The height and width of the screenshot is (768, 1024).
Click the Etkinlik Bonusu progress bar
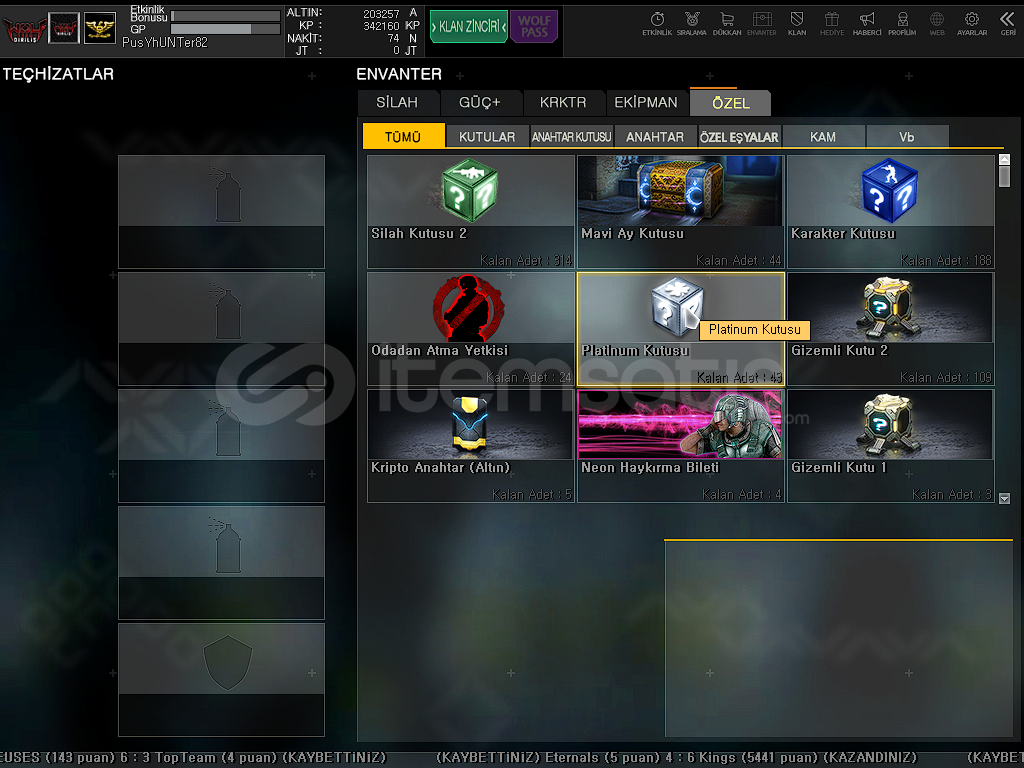point(225,16)
